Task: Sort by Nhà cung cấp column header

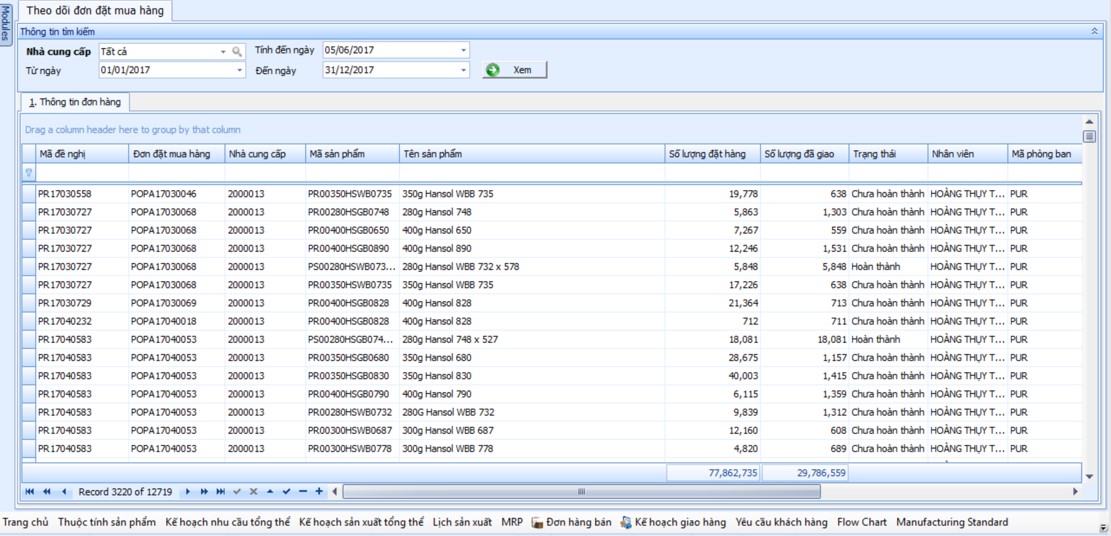Action: pos(265,154)
